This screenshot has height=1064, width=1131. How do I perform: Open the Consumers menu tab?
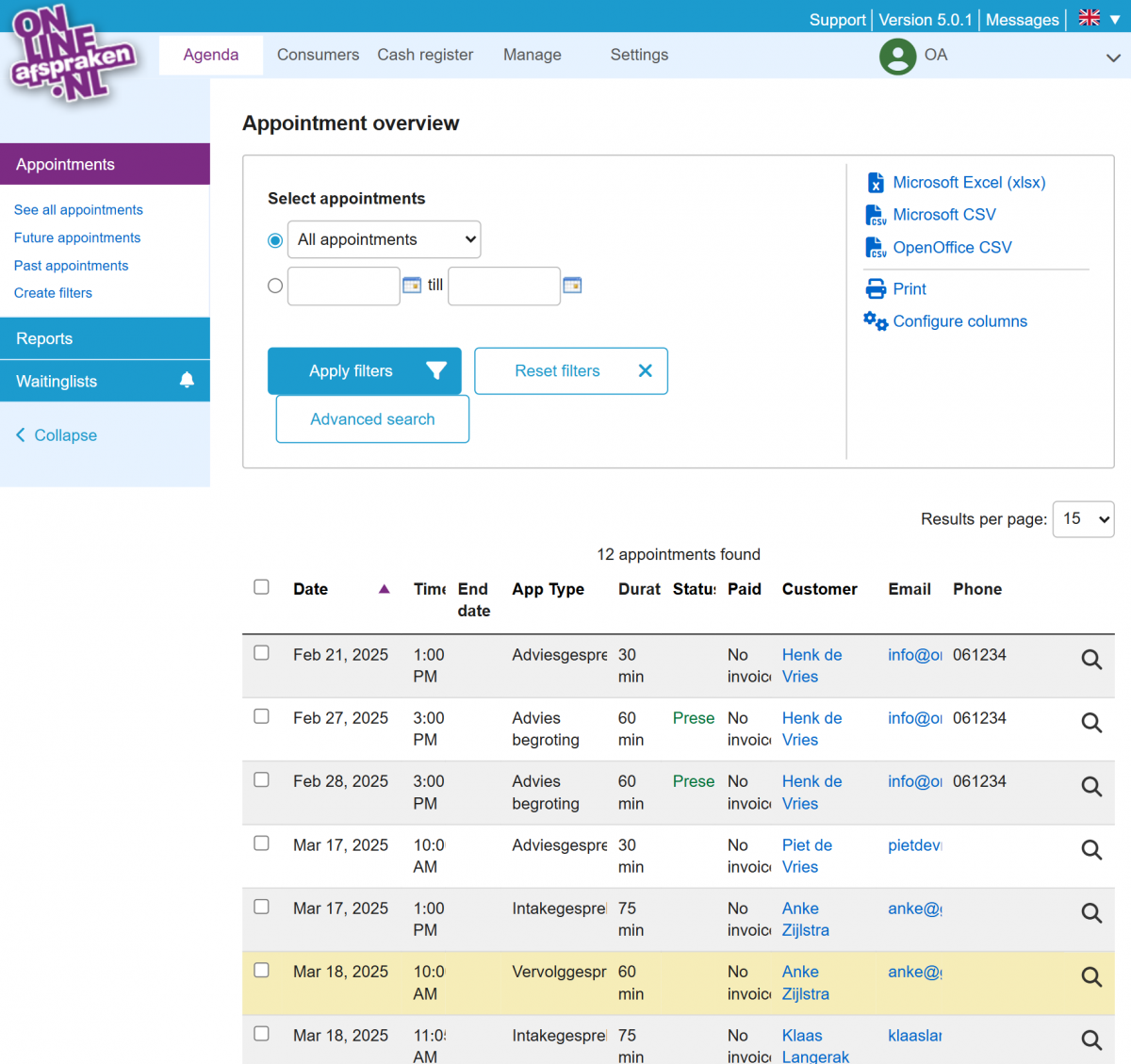(318, 55)
